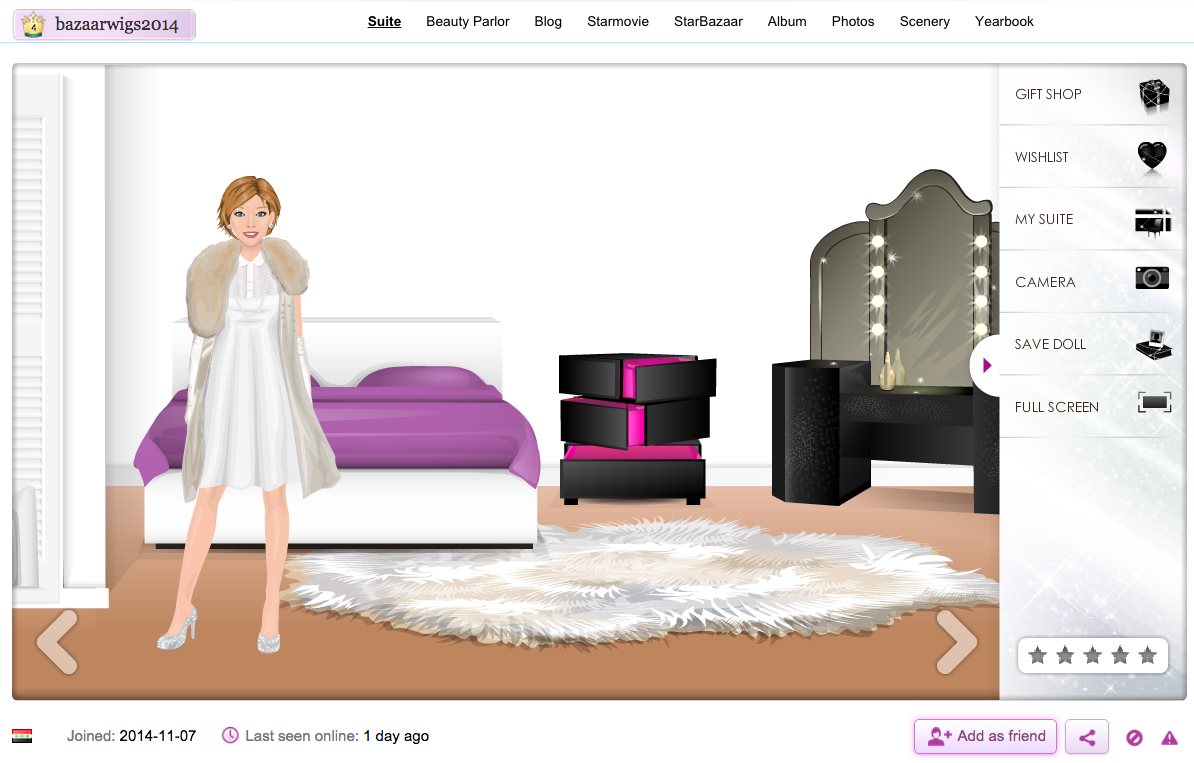The image size is (1194, 763).
Task: Go to the previous room arrow
Action: (x=58, y=642)
